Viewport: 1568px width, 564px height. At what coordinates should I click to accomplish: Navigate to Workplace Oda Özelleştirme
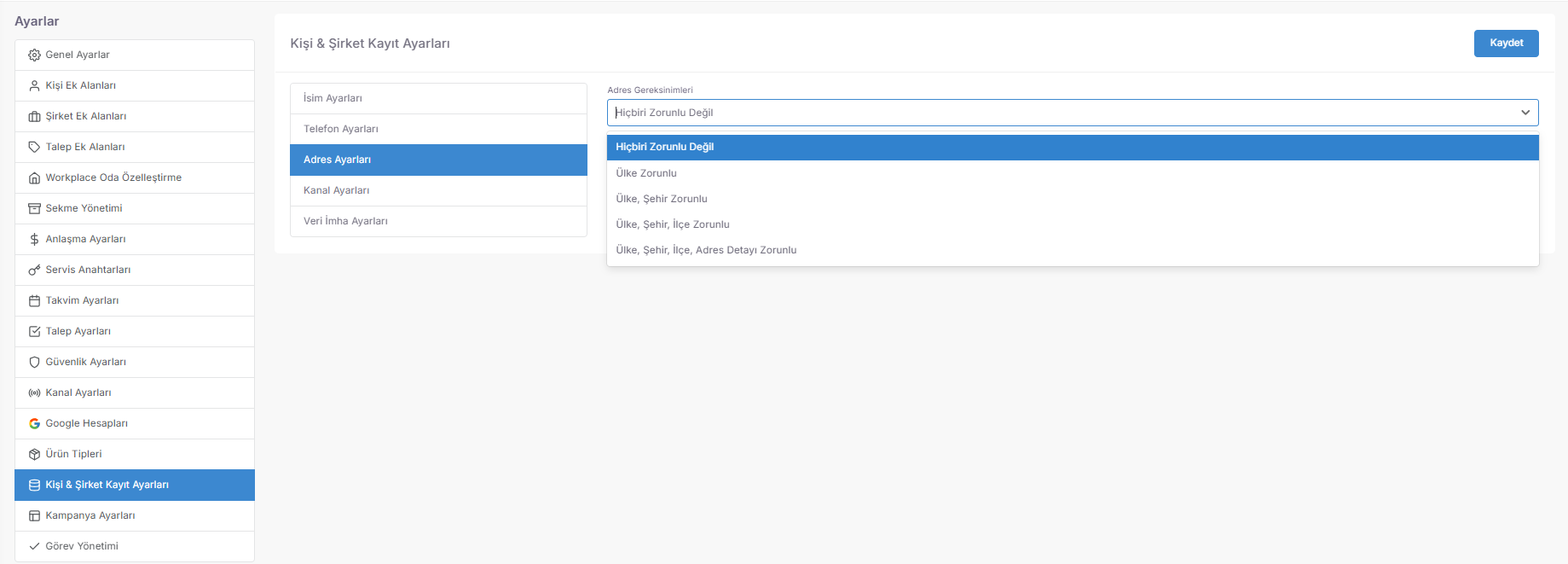pyautogui.click(x=135, y=177)
